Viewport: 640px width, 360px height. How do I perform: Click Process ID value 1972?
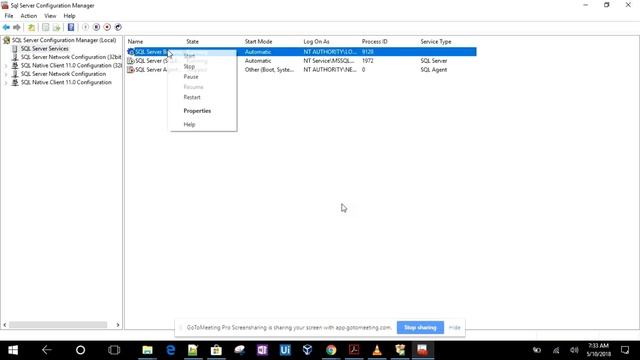[367, 61]
